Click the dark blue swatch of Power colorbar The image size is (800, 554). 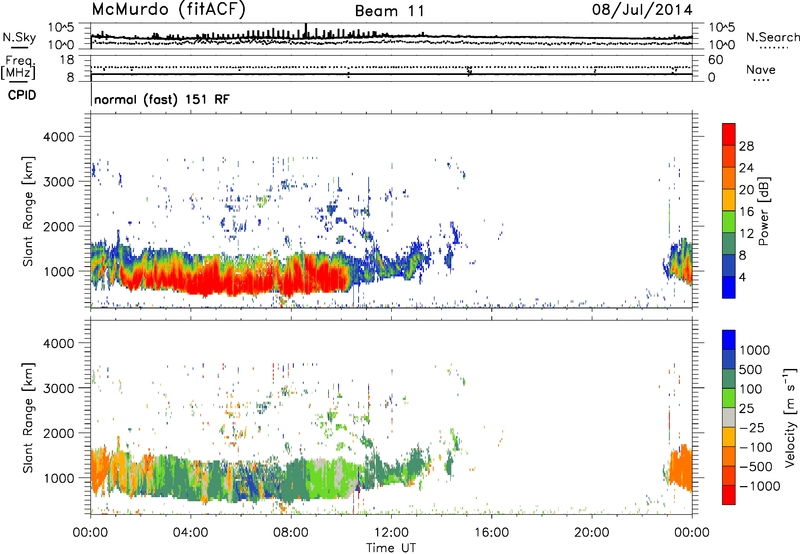(x=729, y=287)
